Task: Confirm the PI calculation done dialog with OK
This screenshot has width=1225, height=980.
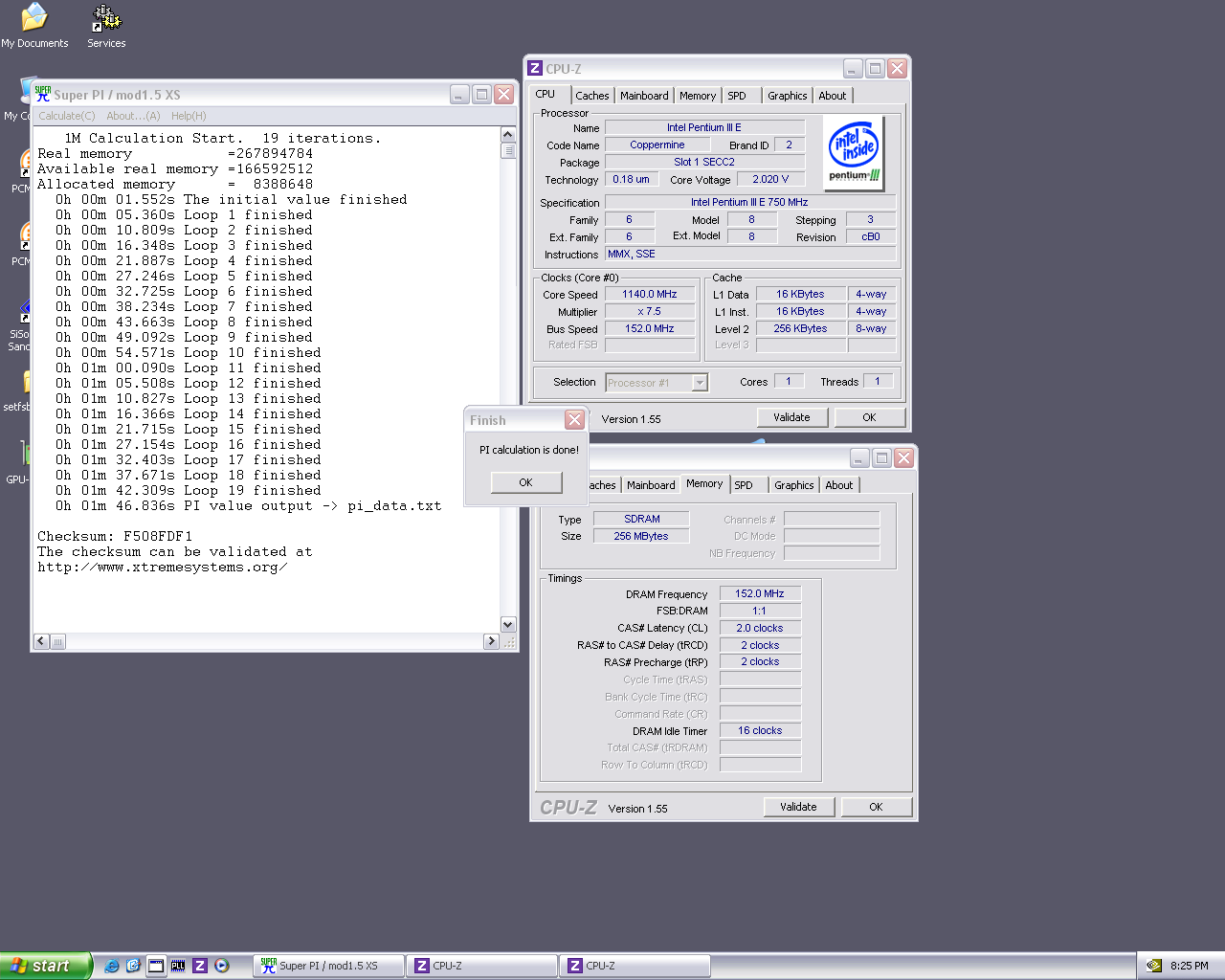Action: 525,482
